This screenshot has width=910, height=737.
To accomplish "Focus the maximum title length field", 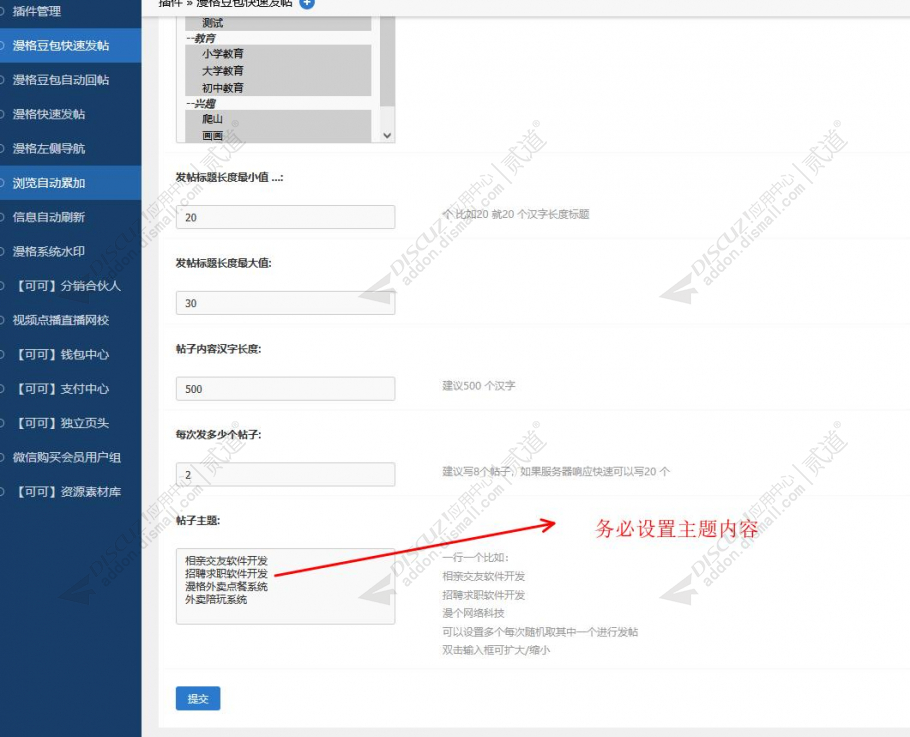I will (286, 303).
